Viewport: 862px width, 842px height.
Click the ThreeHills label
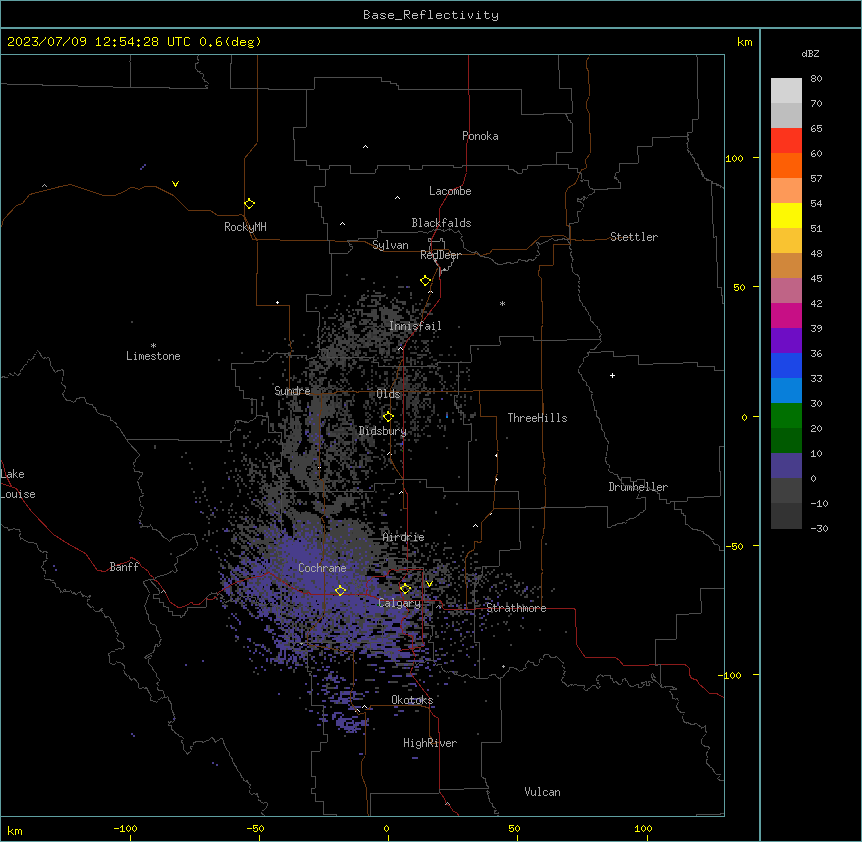coord(537,418)
